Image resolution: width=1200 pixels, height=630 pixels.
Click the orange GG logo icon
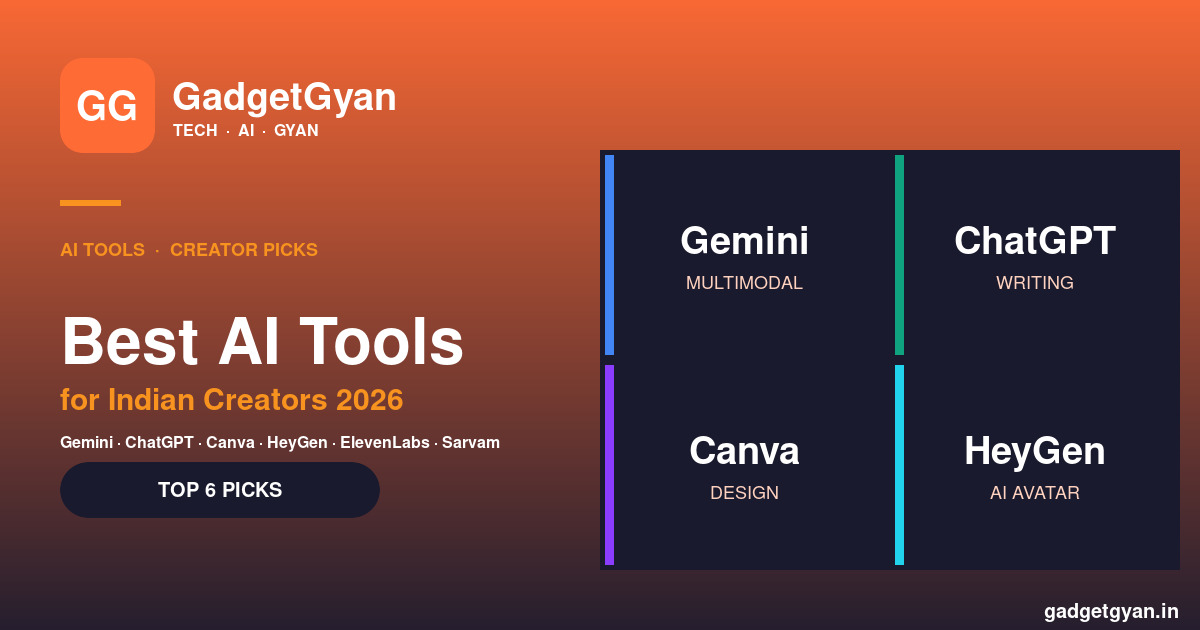(107, 105)
